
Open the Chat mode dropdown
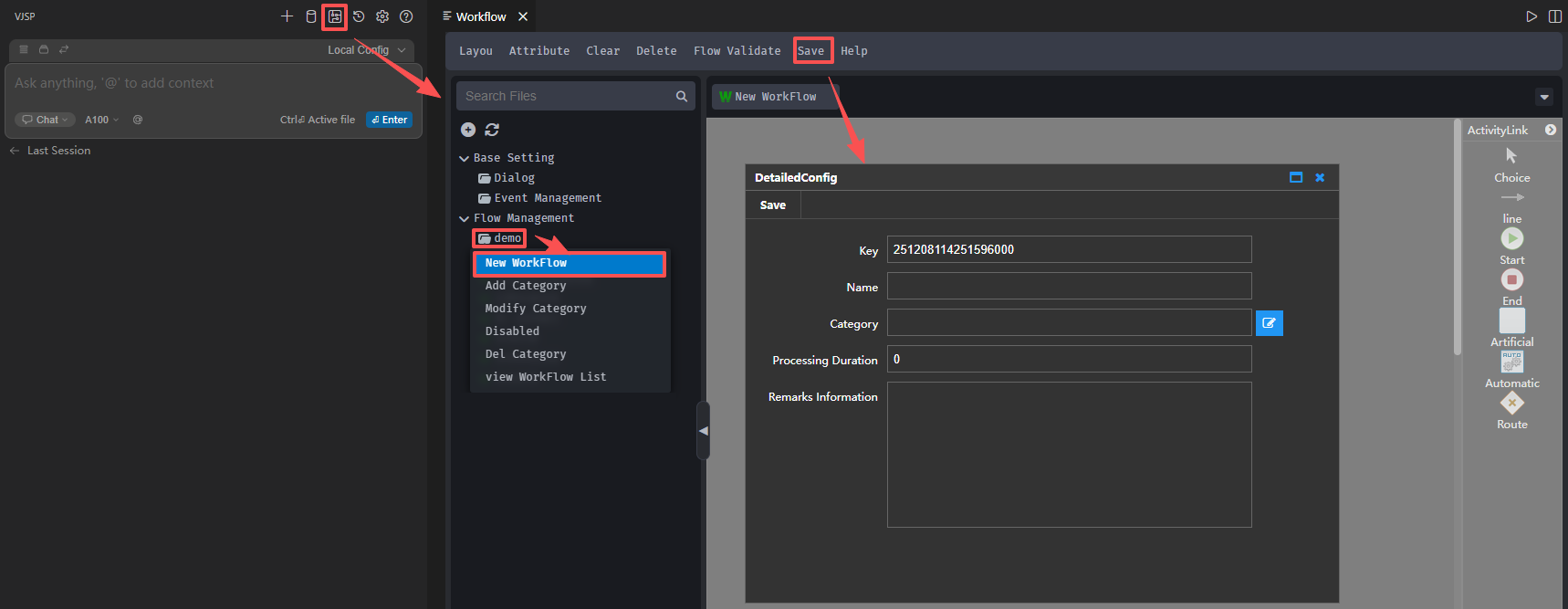tap(46, 120)
